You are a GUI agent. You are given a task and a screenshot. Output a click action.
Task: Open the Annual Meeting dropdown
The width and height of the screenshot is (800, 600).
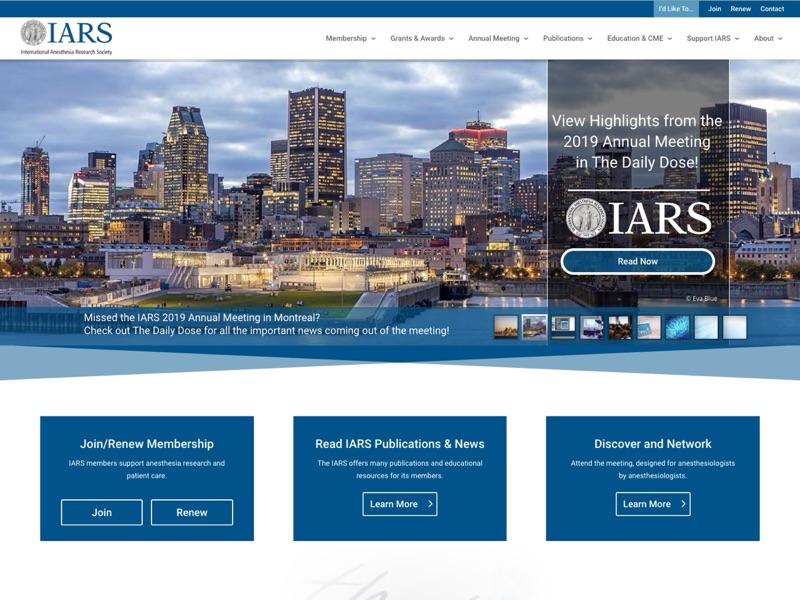click(496, 38)
